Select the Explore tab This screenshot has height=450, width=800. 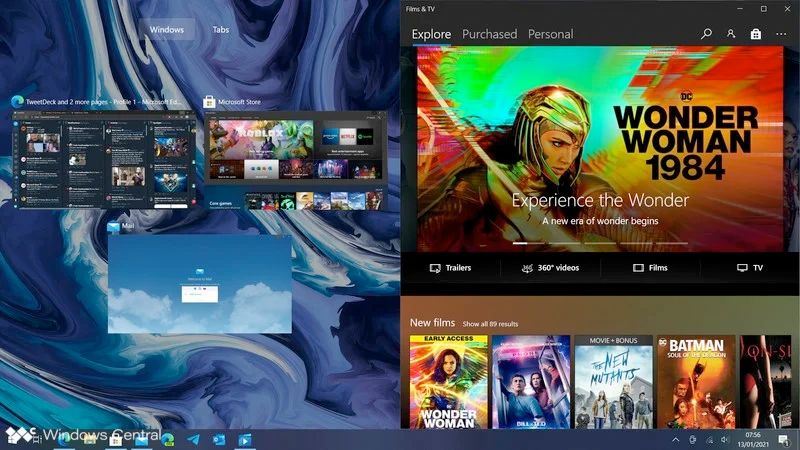click(x=431, y=34)
